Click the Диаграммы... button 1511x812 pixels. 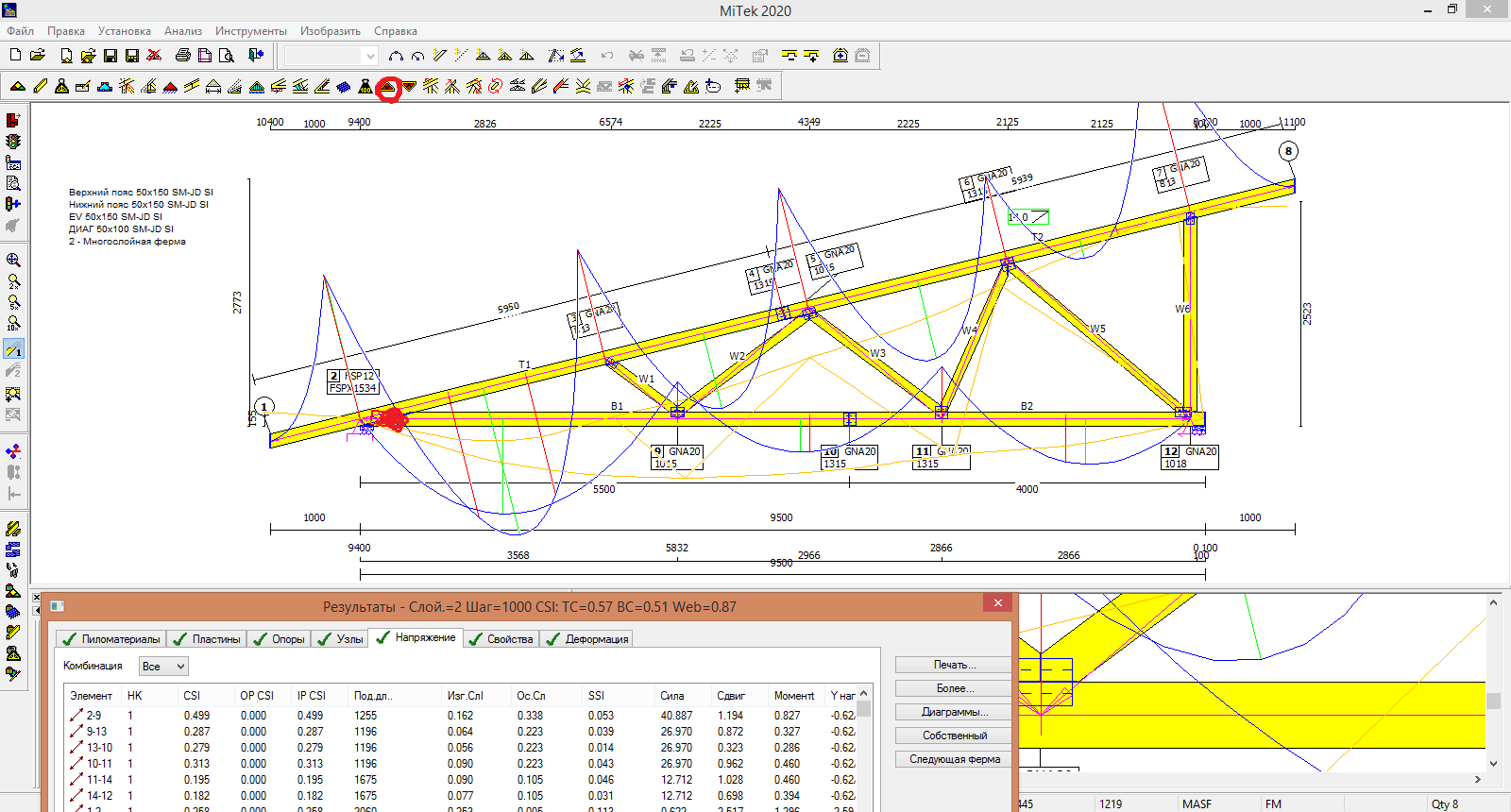tap(954, 712)
